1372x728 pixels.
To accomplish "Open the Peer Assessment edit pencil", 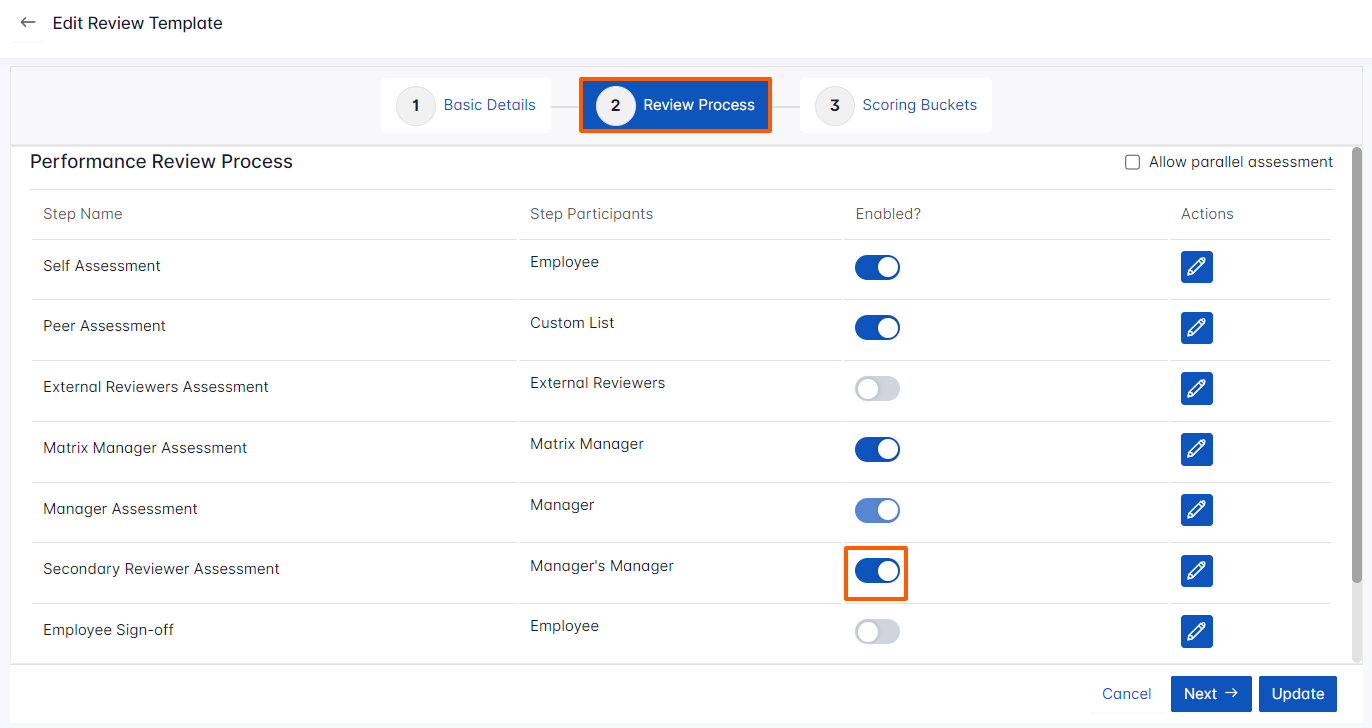I will tap(1196, 327).
